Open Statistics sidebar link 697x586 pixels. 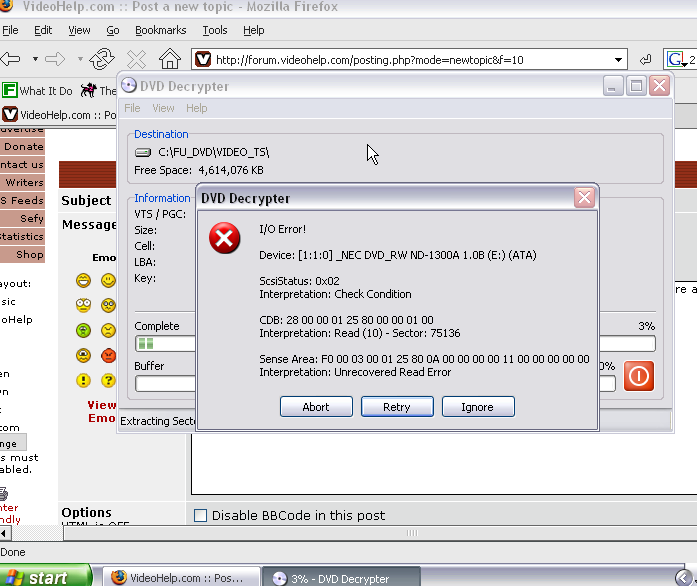point(22,236)
